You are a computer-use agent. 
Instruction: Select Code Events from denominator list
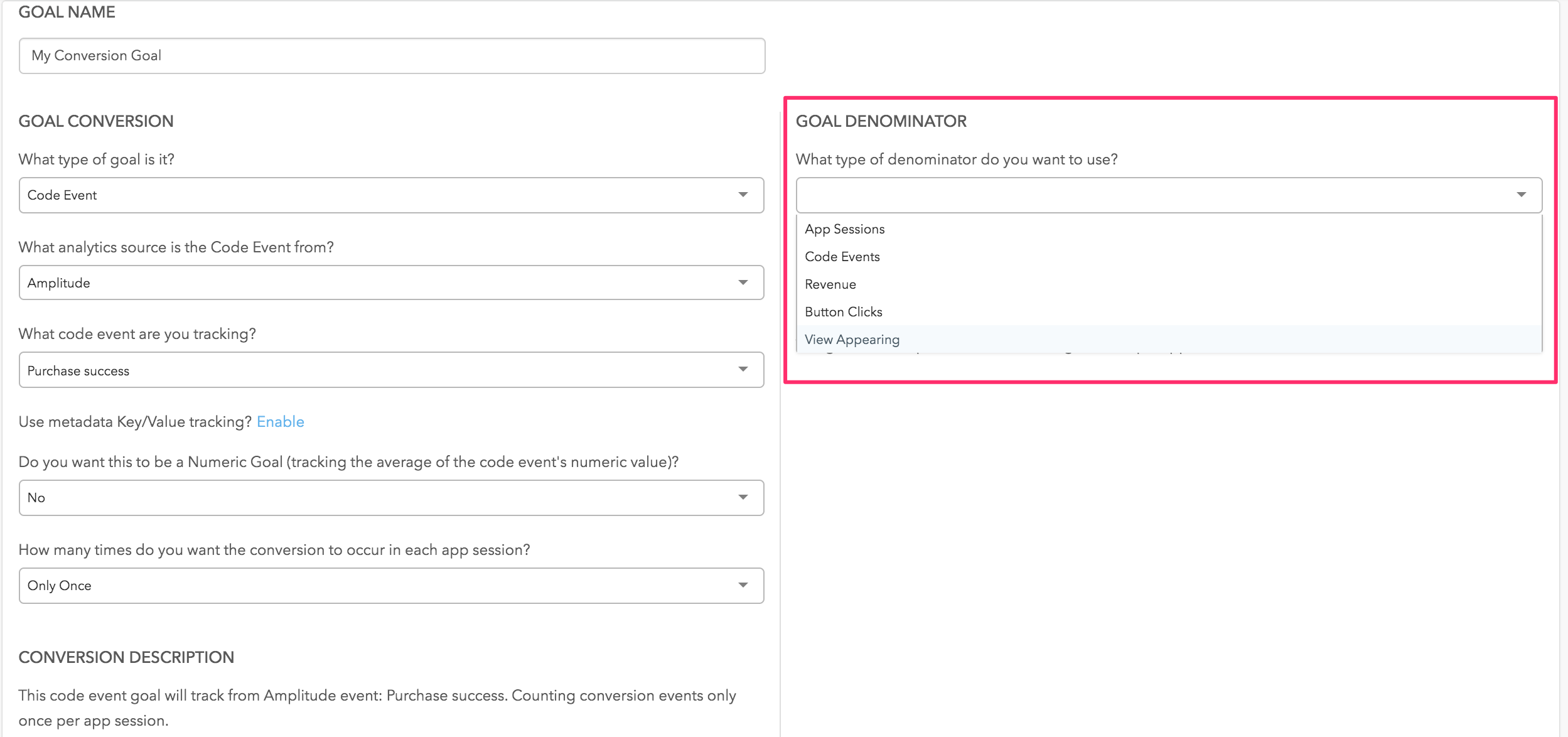[842, 257]
